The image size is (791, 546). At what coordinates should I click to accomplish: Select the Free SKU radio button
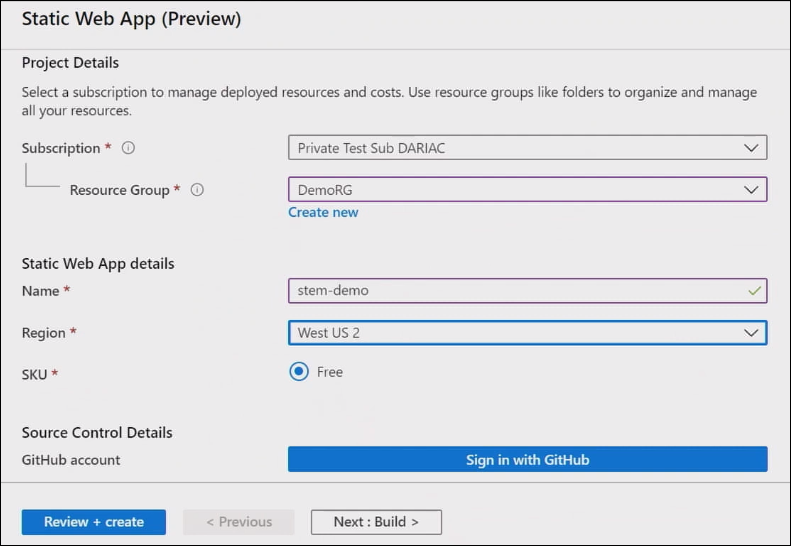(x=299, y=372)
